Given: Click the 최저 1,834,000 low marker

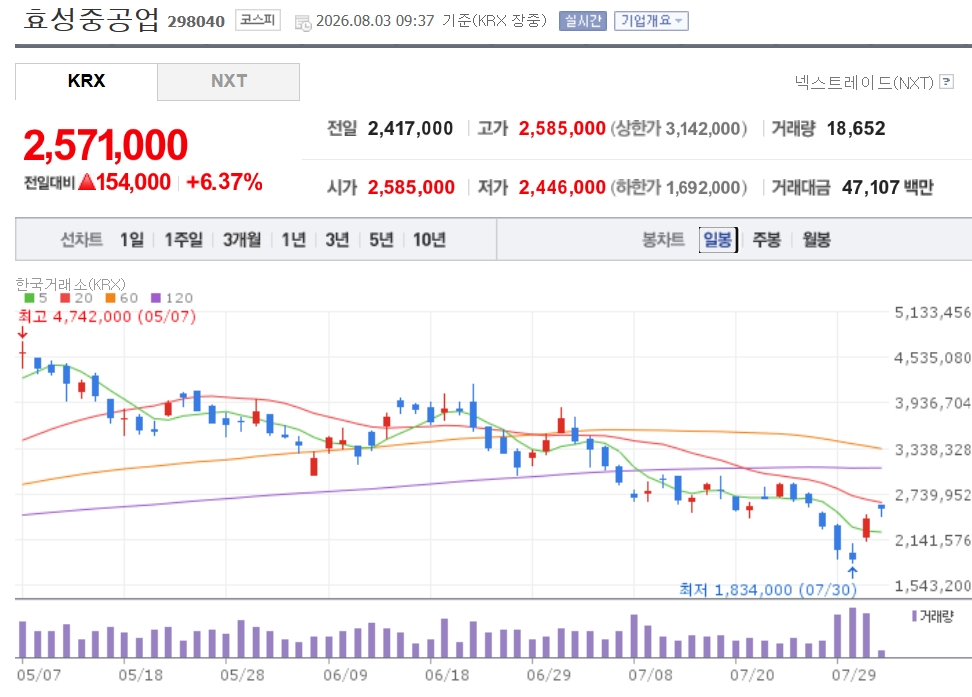Looking at the screenshot, I should [x=768, y=589].
